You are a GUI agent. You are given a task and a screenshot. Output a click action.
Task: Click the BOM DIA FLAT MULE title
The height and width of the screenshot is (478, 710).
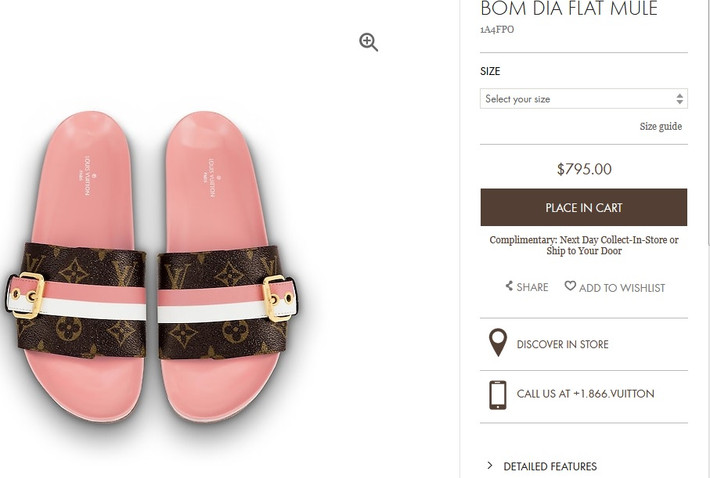pyautogui.click(x=569, y=10)
